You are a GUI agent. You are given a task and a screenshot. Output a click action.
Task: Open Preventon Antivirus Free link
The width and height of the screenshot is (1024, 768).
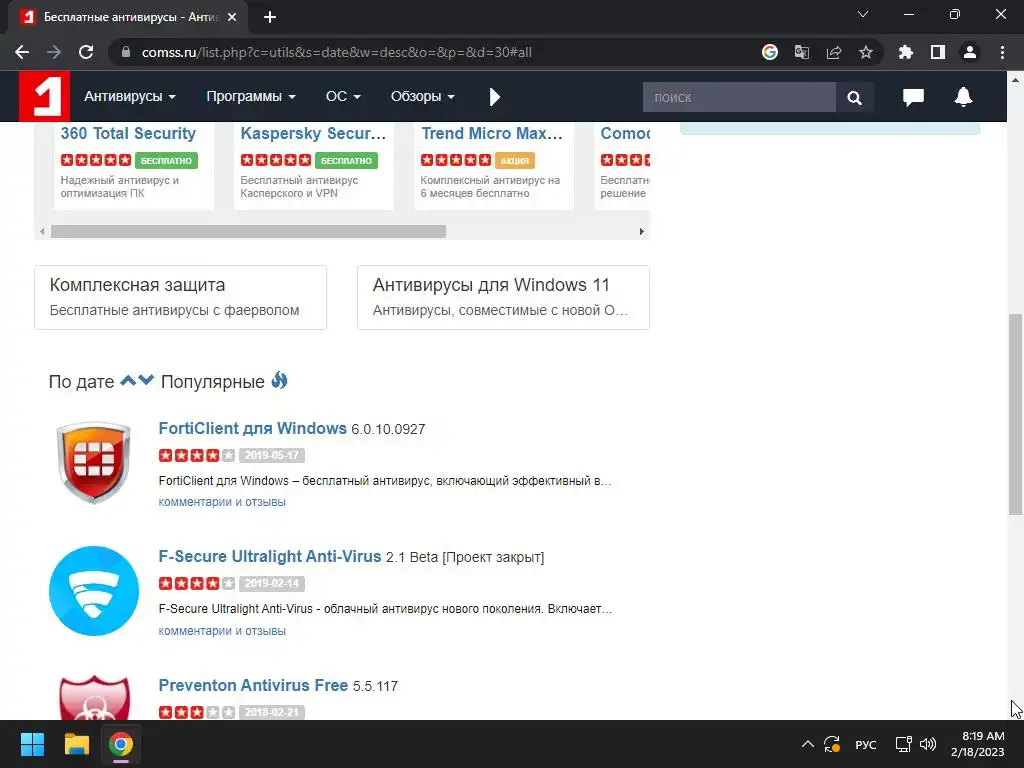coord(253,685)
